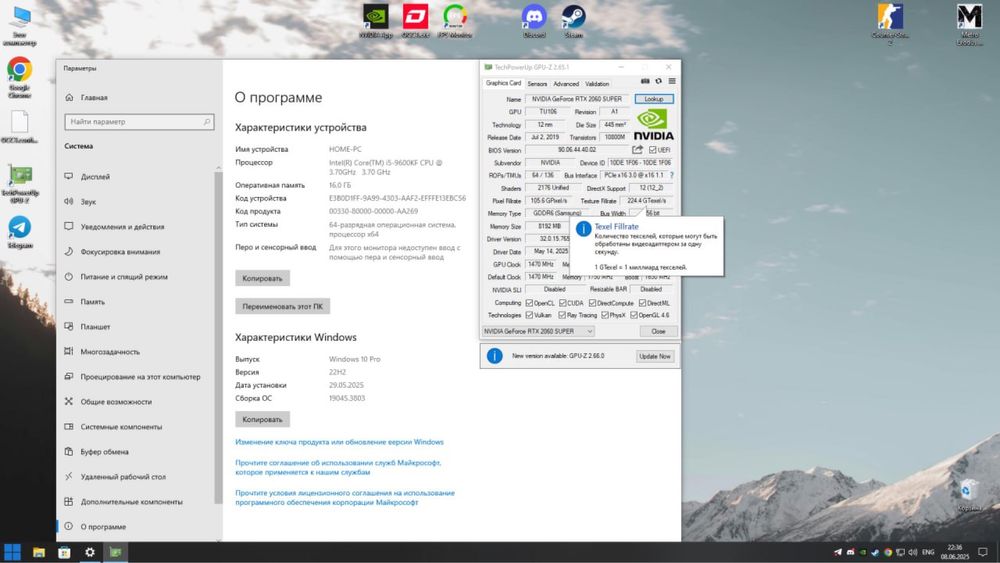Open the GPU-Z hamburger menu
The image size is (1000, 563).
pos(672,82)
